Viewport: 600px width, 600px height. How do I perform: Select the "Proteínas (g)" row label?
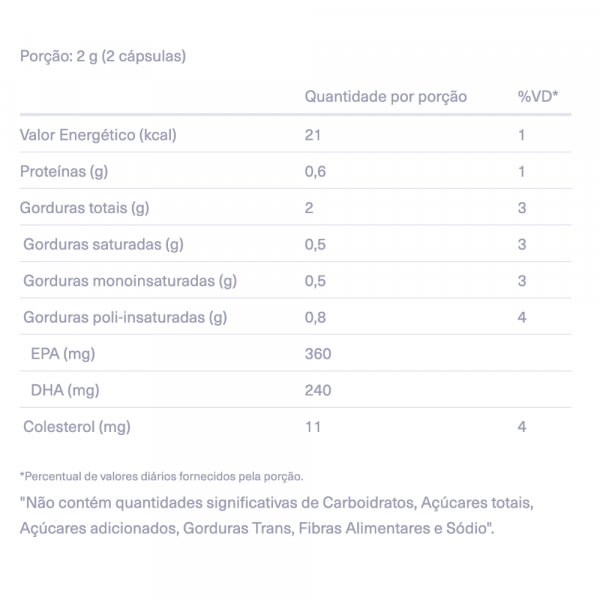click(x=64, y=172)
